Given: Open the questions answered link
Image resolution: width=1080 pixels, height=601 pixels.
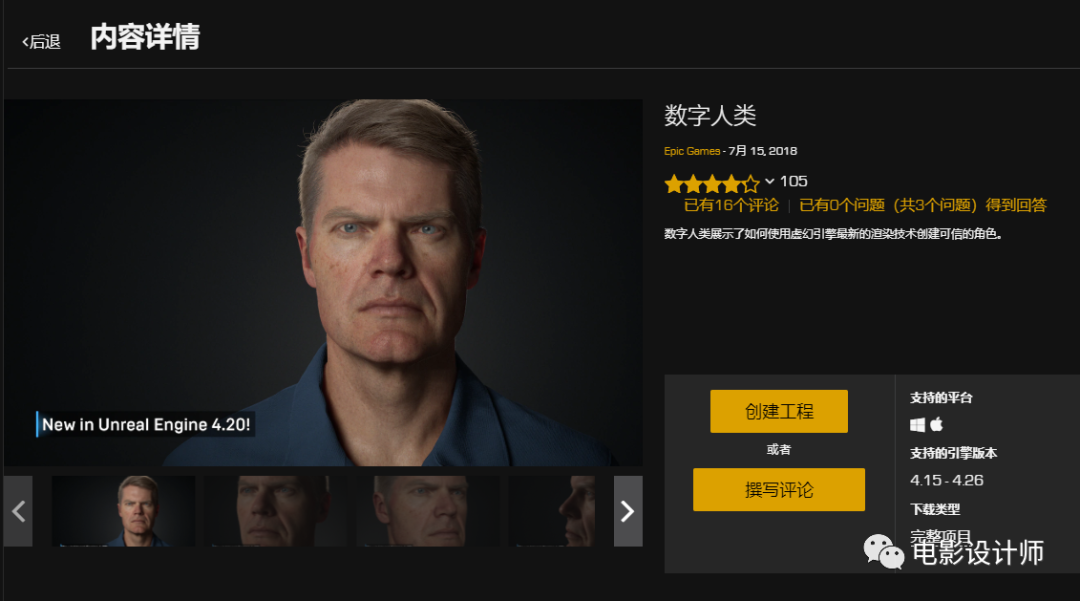Looking at the screenshot, I should [922, 205].
